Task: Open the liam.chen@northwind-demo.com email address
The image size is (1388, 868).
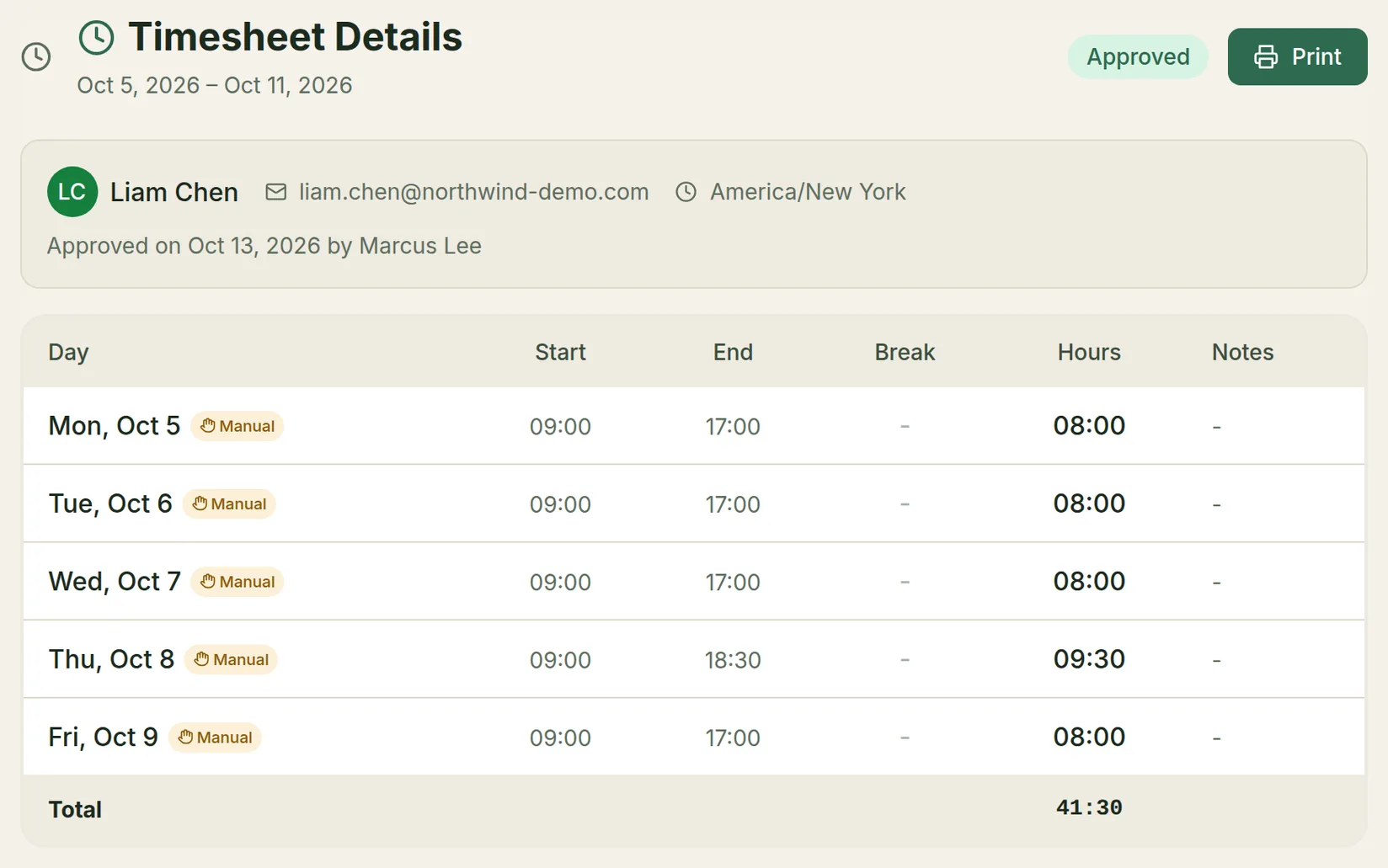Action: [473, 192]
